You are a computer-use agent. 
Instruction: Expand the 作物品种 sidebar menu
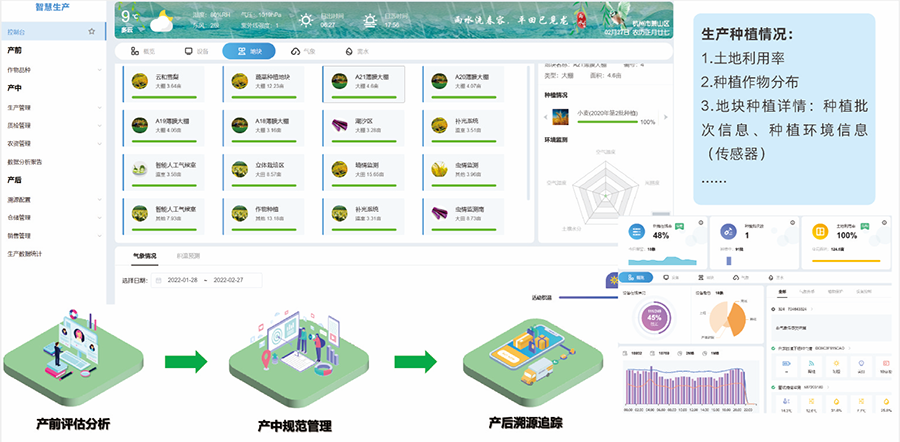tap(53, 70)
